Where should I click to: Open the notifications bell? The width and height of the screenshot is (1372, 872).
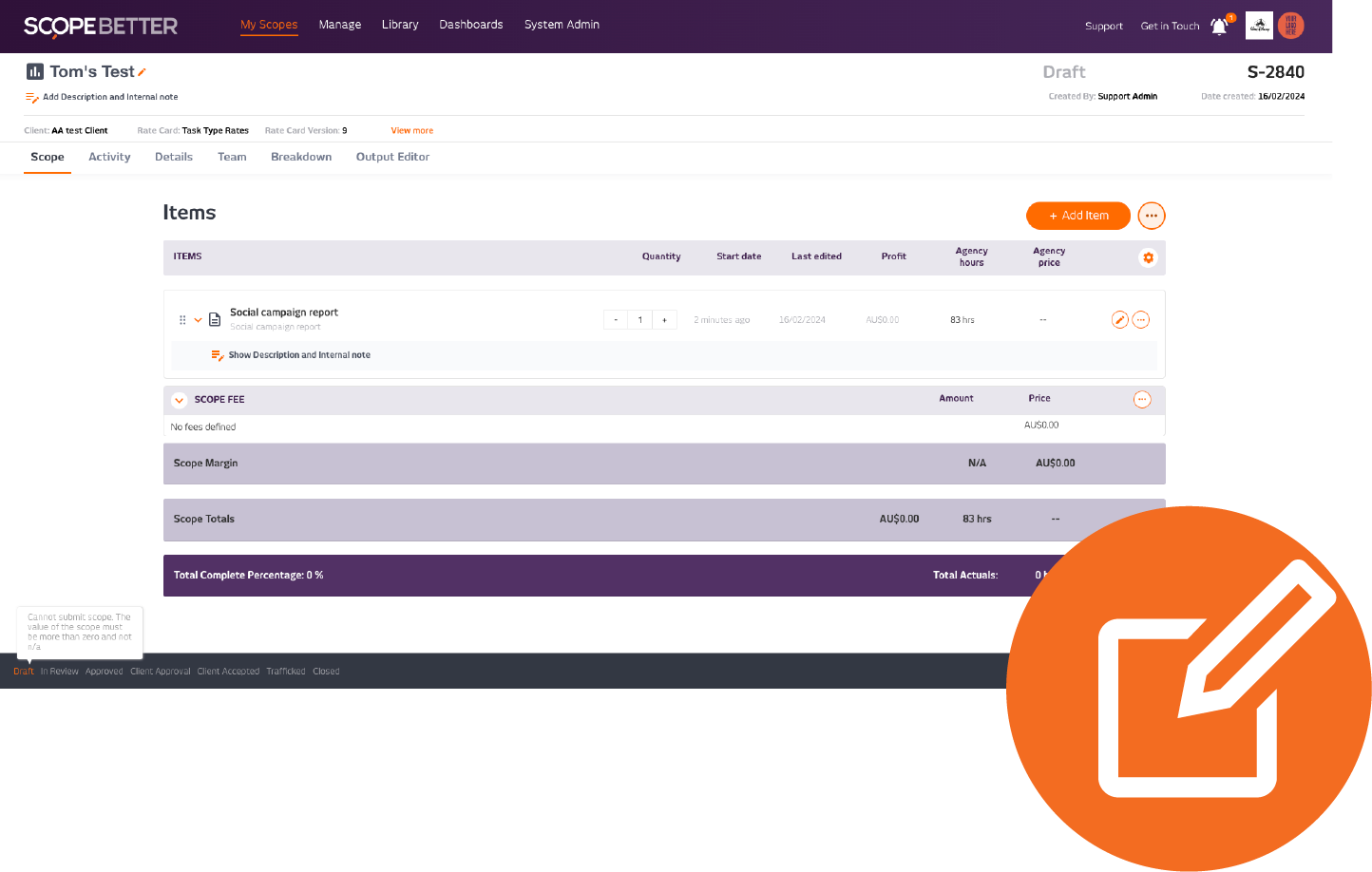click(1219, 27)
